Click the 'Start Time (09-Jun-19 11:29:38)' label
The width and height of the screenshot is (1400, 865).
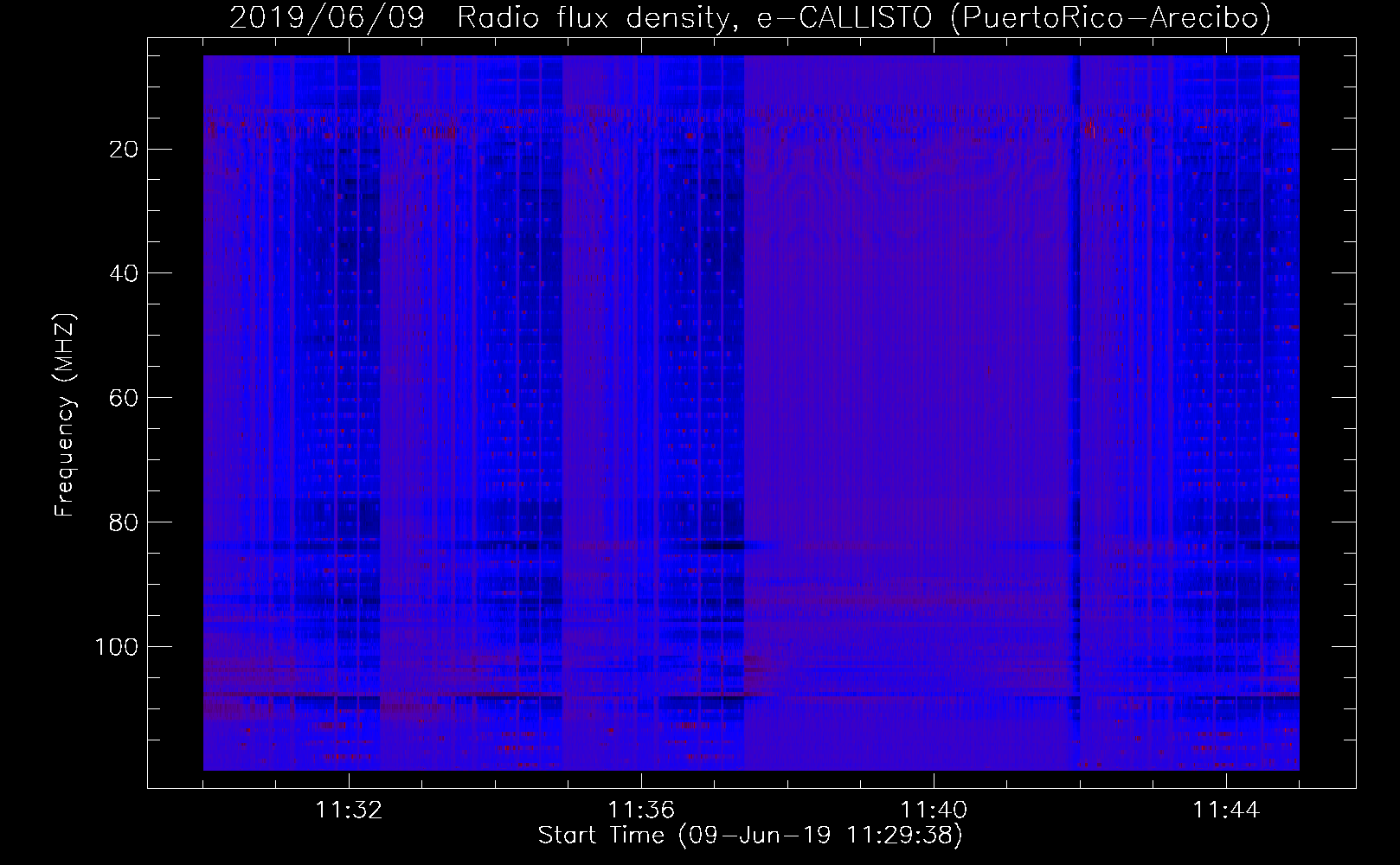pyautogui.click(x=750, y=836)
